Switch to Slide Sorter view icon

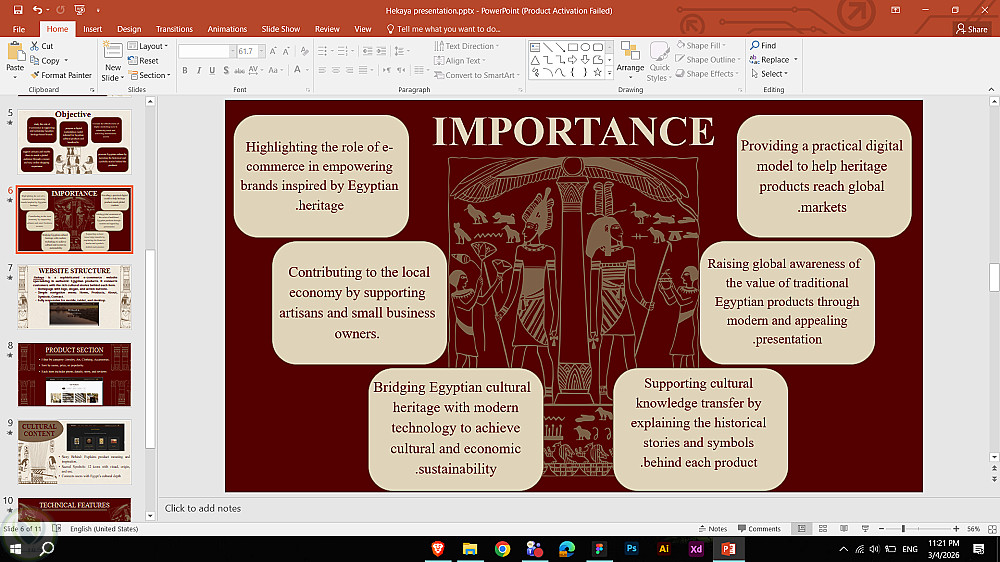click(x=823, y=528)
